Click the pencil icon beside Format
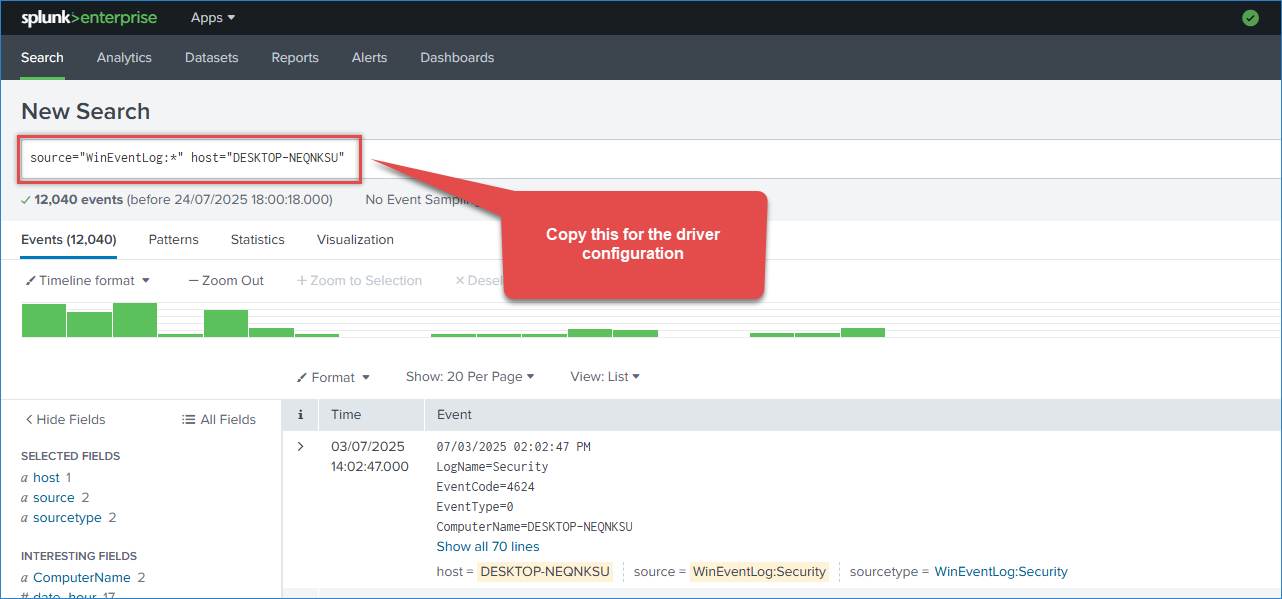 coord(302,377)
